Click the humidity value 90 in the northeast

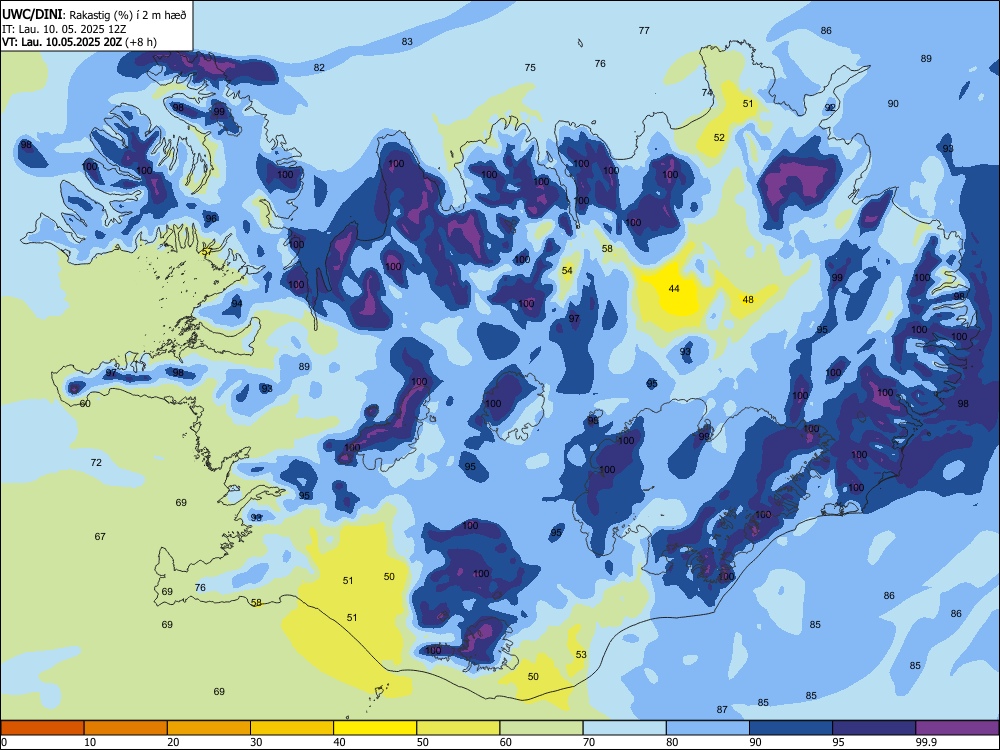tap(893, 103)
